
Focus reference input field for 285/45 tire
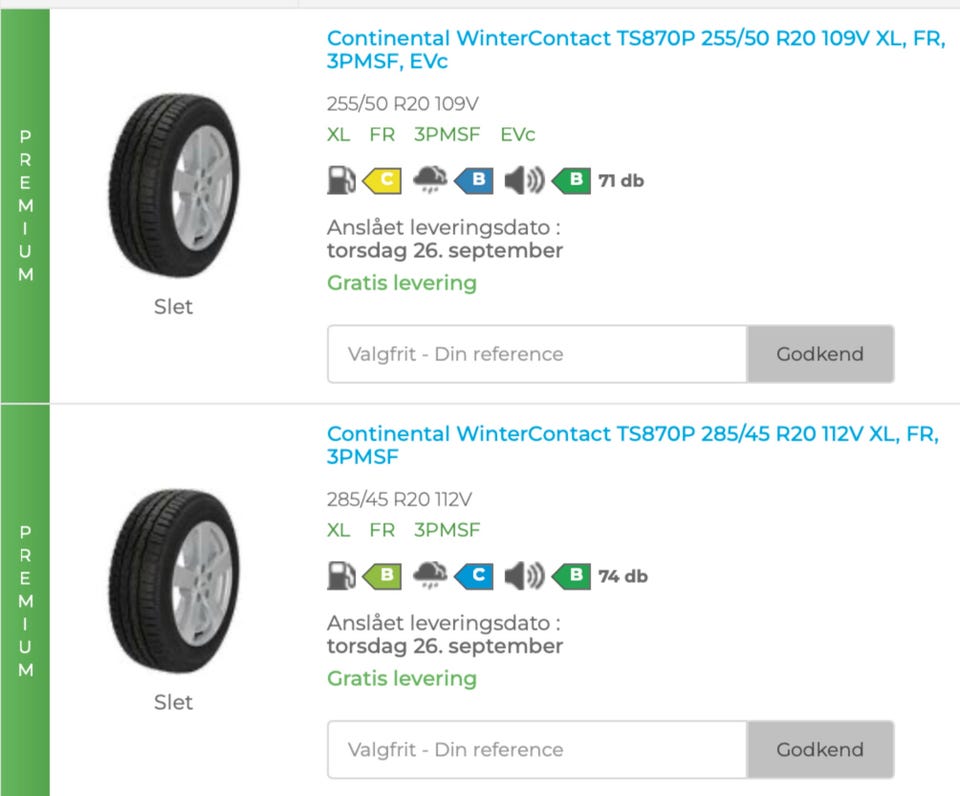(537, 750)
